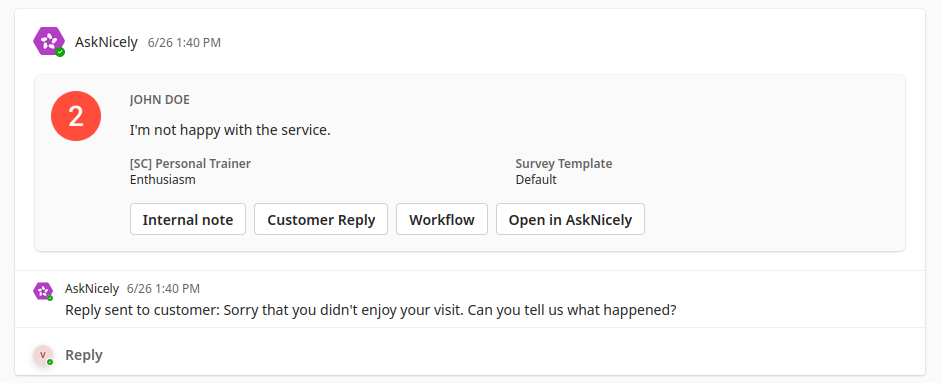The height and width of the screenshot is (383, 942).
Task: Select the Workflow button
Action: click(x=442, y=219)
